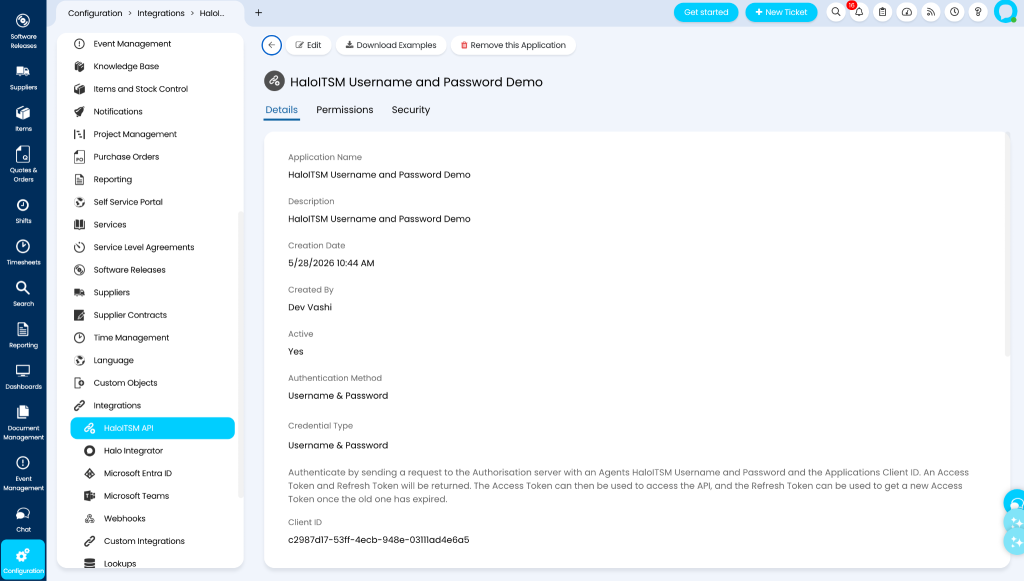
Task: Open Software Releases in the left navigation bar
Action: pyautogui.click(x=23, y=31)
